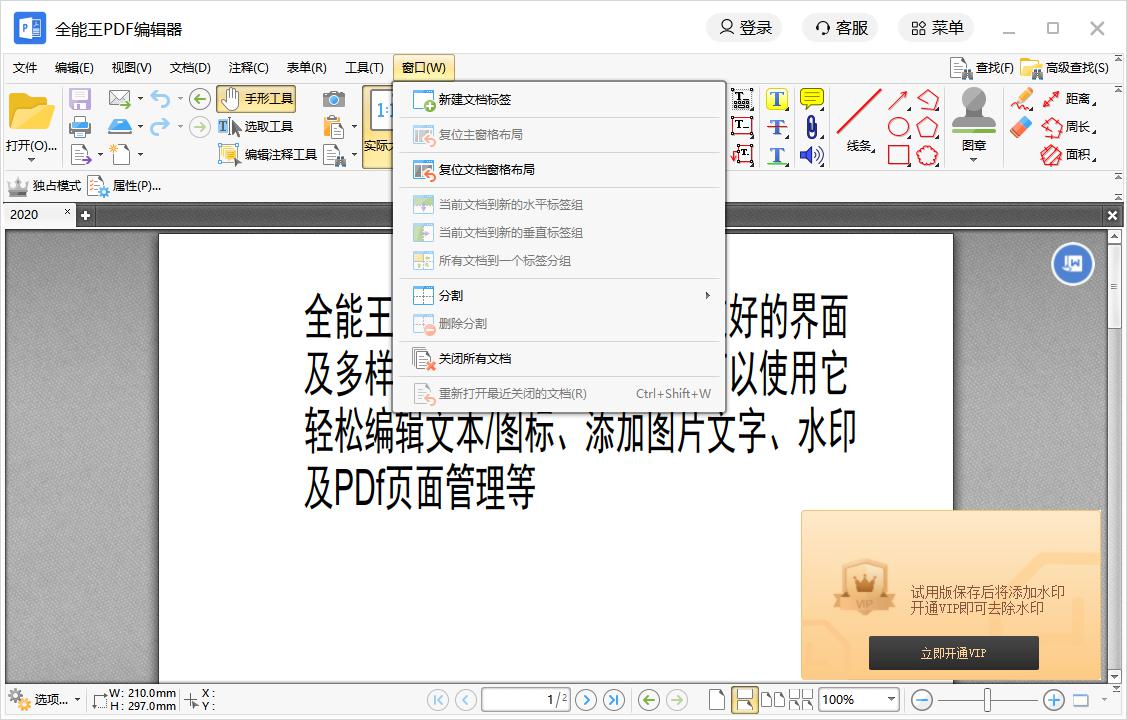Click the Save floppy disk icon

coord(80,99)
